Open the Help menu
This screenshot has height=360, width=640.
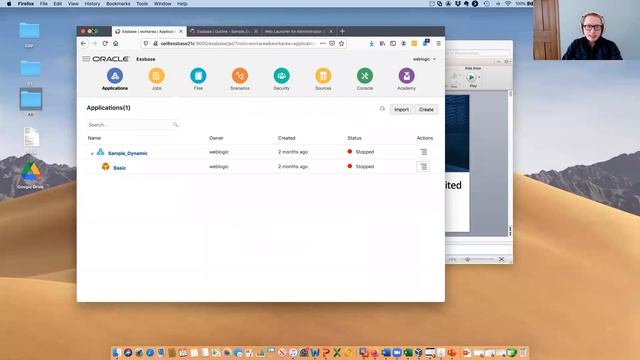click(x=182, y=4)
